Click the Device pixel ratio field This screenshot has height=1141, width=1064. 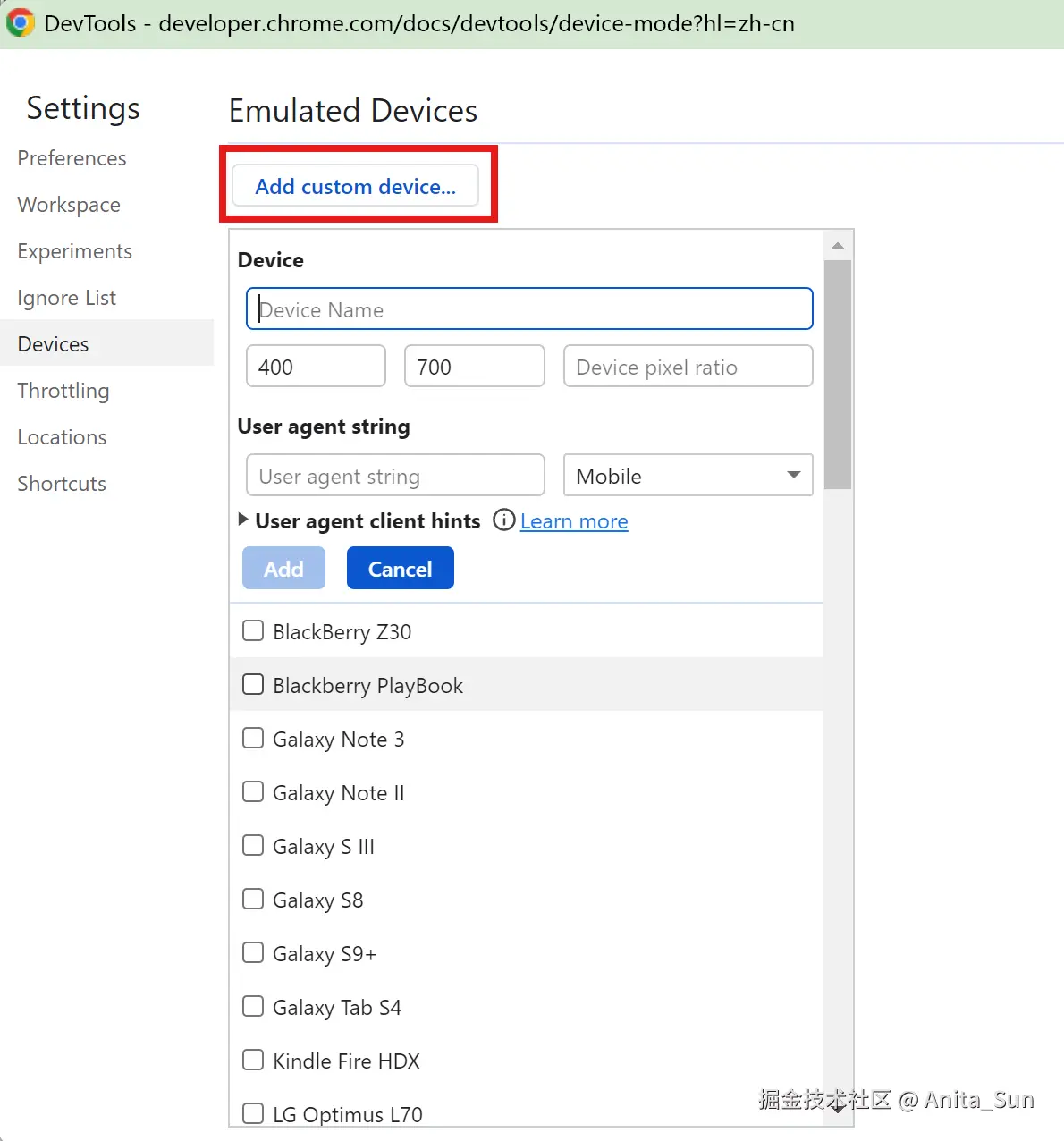point(688,367)
